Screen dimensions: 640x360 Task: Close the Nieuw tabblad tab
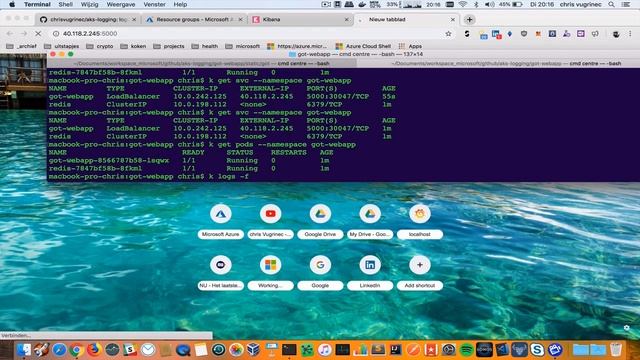tap(453, 19)
